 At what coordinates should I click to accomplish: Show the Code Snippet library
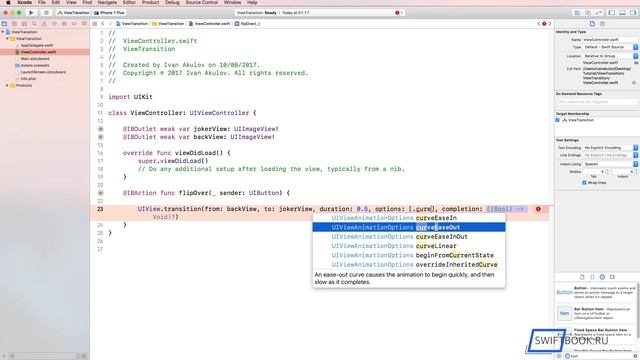(x=592, y=277)
